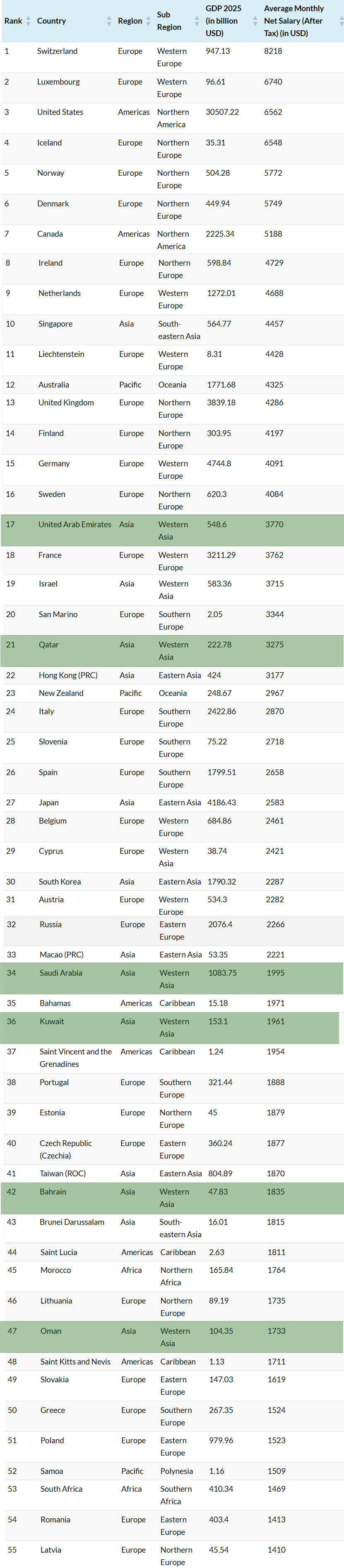
Task: Click sort arrows beside Sub Region header
Action: pos(197,21)
